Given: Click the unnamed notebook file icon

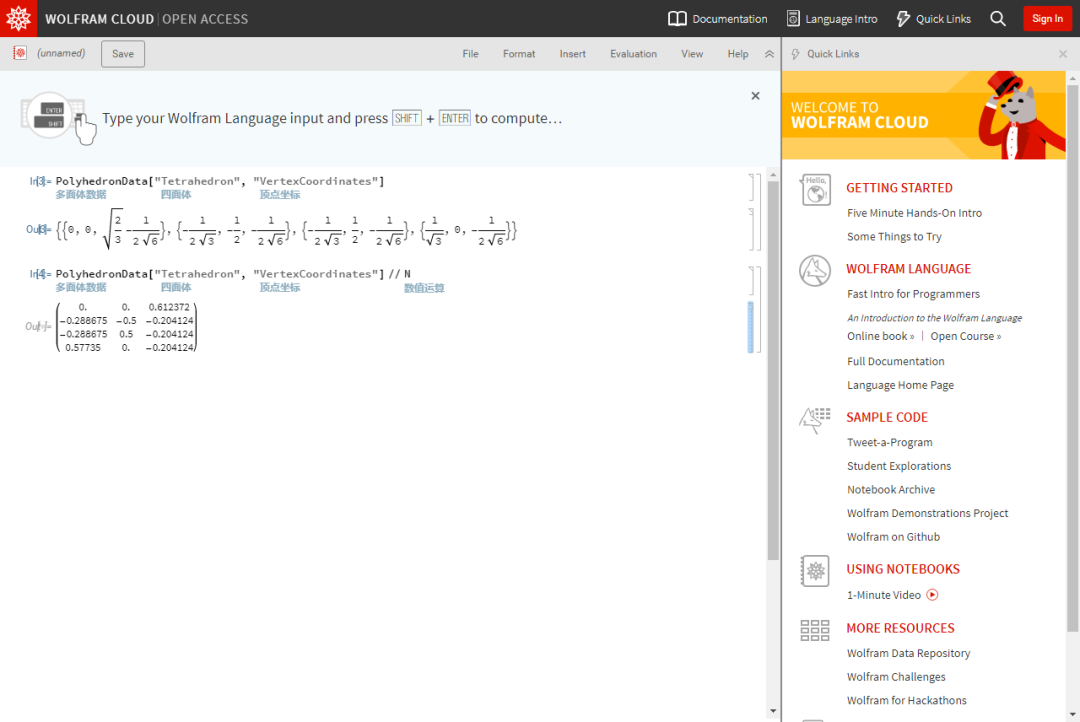Looking at the screenshot, I should pos(20,53).
